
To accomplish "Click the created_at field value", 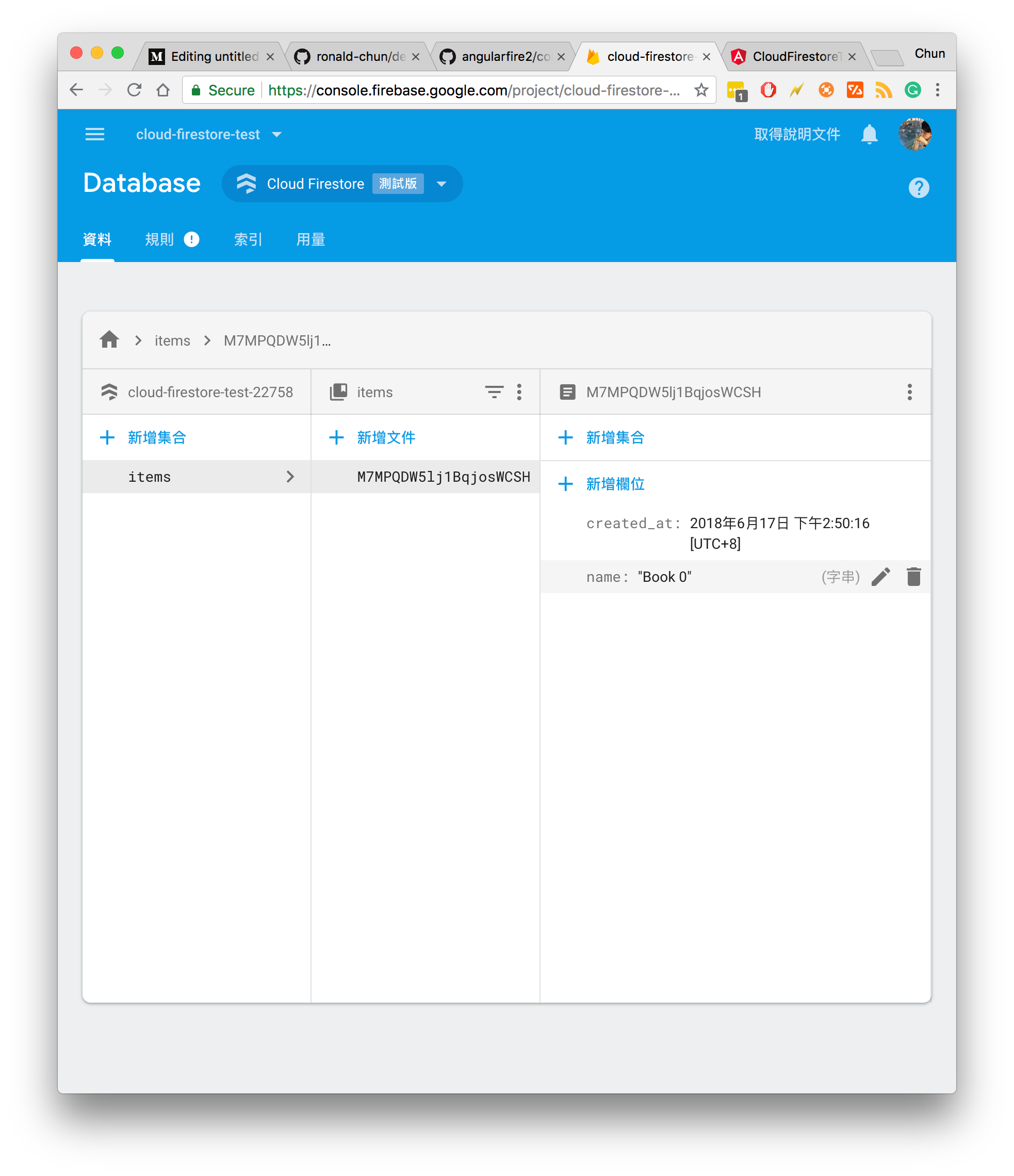I will tap(779, 533).
